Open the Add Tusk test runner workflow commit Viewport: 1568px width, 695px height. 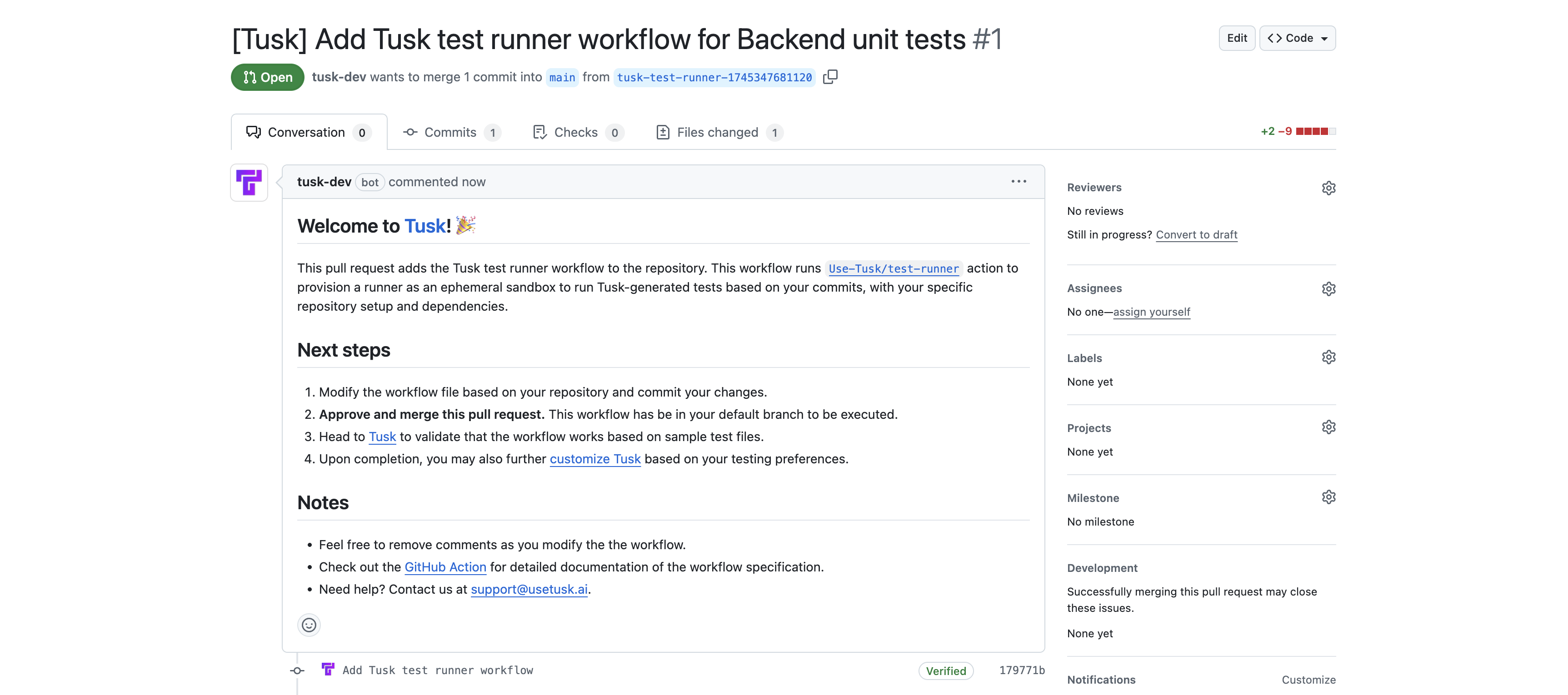tap(438, 670)
